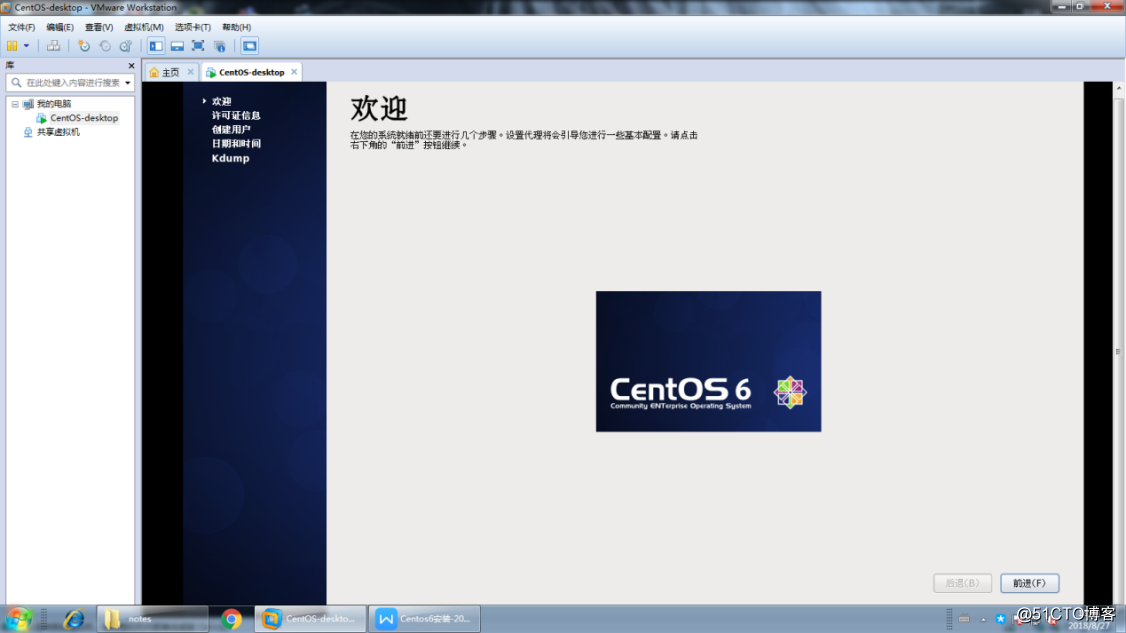Click the 欢迎 page heading

pyautogui.click(x=379, y=109)
